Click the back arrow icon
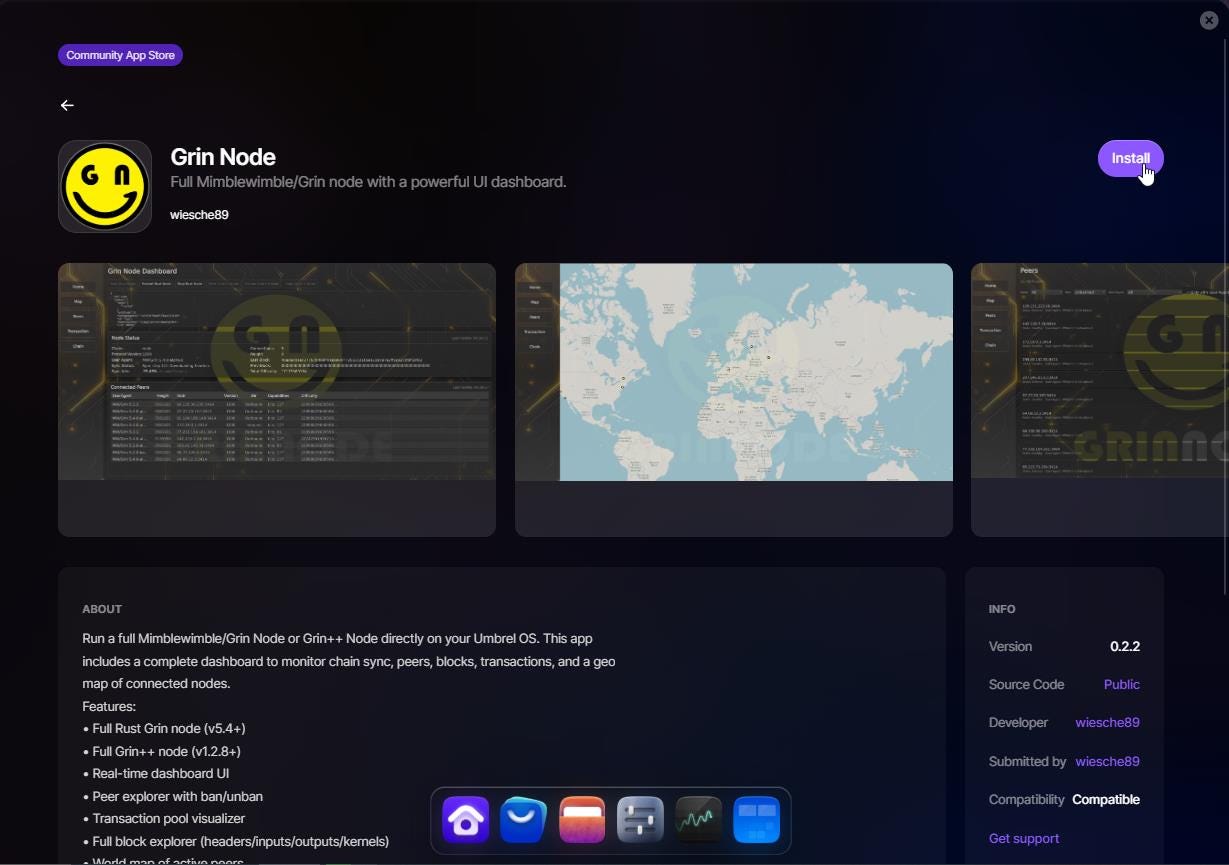 pos(67,105)
